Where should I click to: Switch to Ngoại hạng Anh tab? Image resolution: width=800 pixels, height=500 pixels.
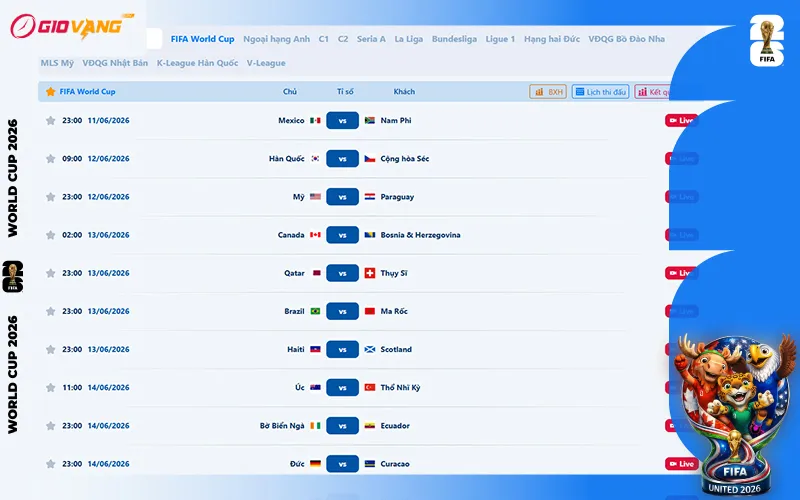pos(277,39)
